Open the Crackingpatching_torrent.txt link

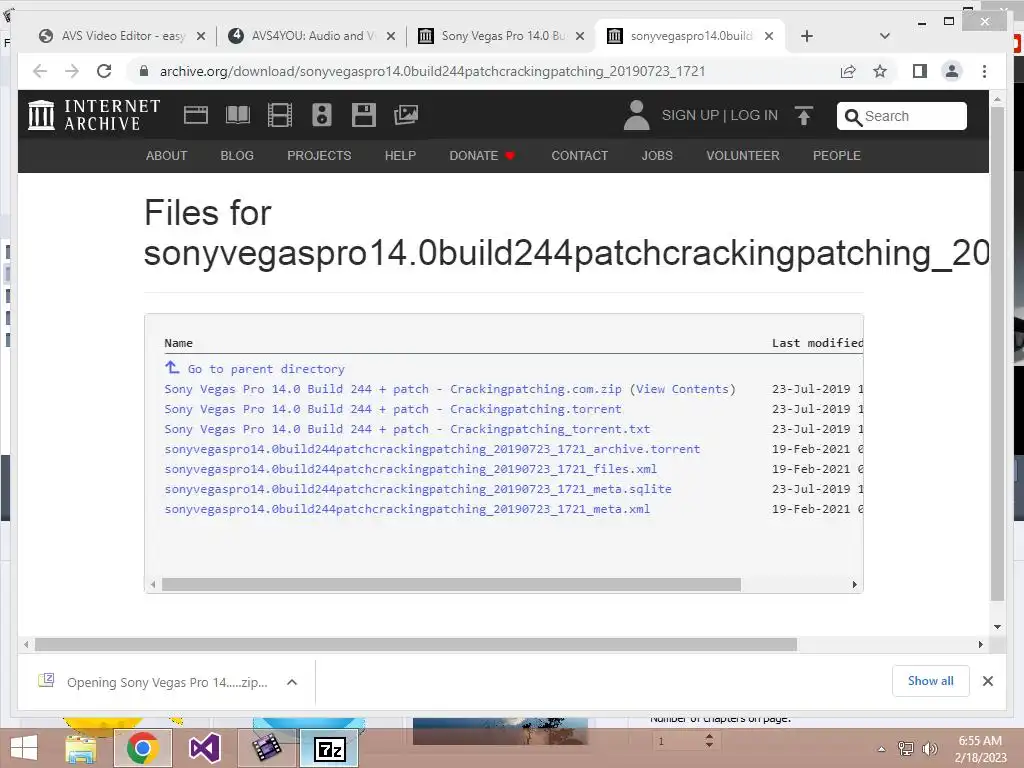tap(408, 429)
